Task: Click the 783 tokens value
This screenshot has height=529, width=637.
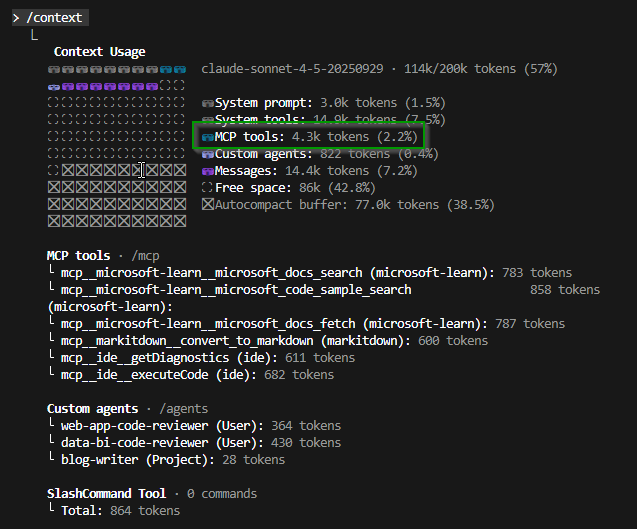Action: [537, 273]
